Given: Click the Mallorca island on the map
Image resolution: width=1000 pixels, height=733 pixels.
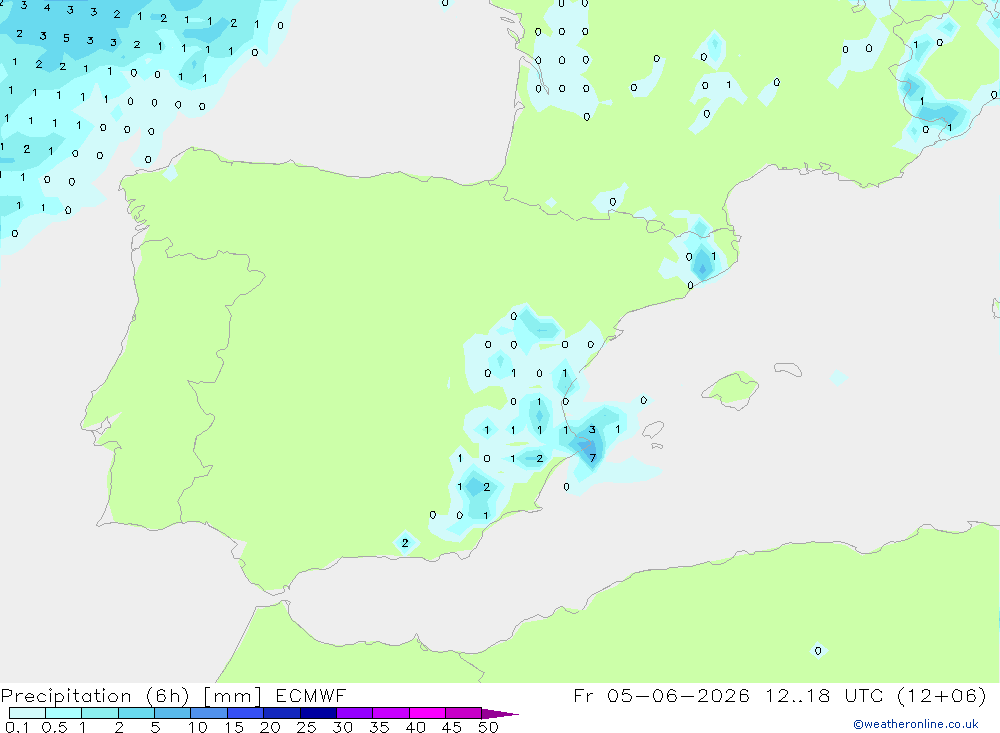Looking at the screenshot, I should [x=731, y=388].
